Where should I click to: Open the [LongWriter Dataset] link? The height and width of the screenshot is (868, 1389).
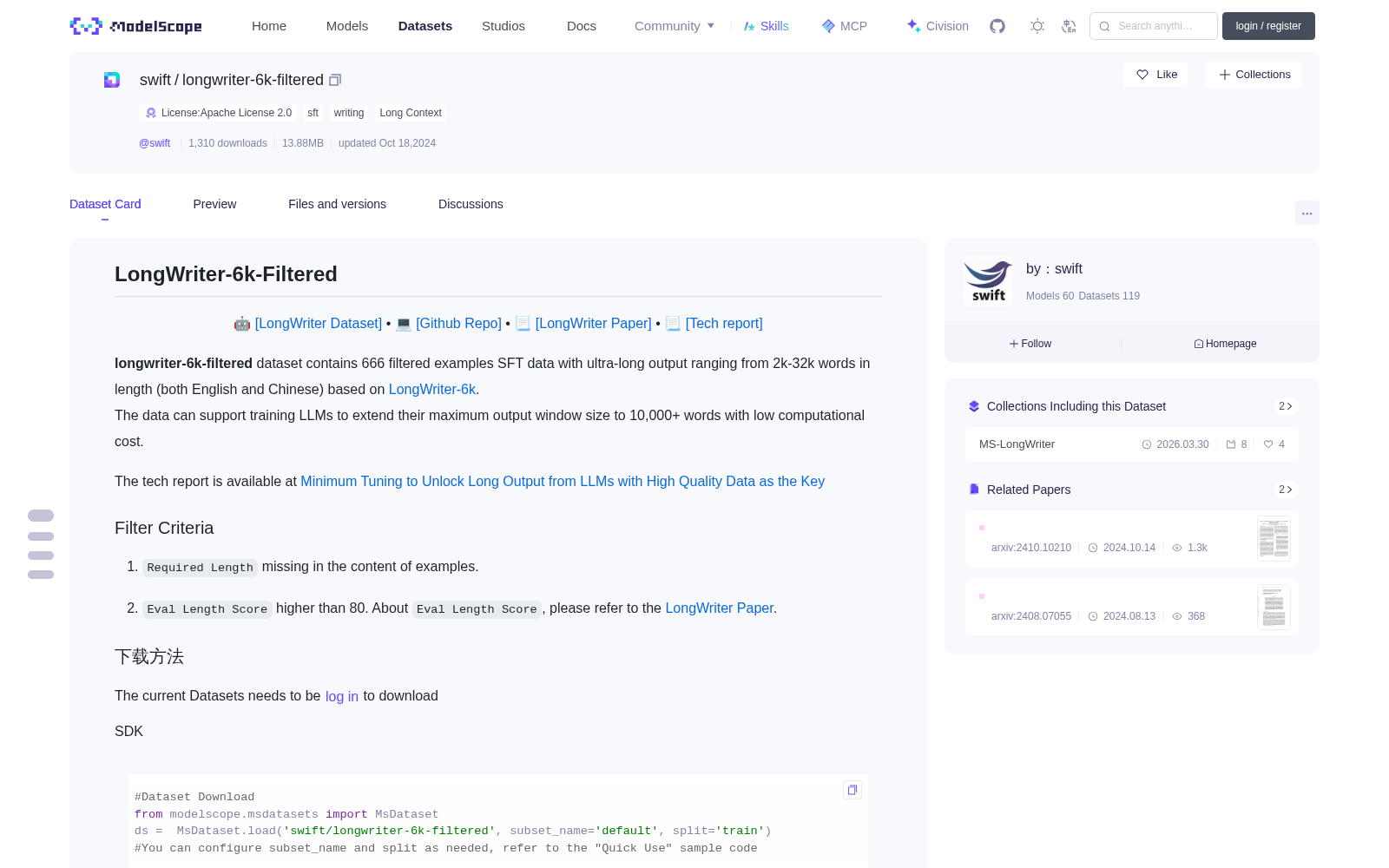[x=319, y=323]
